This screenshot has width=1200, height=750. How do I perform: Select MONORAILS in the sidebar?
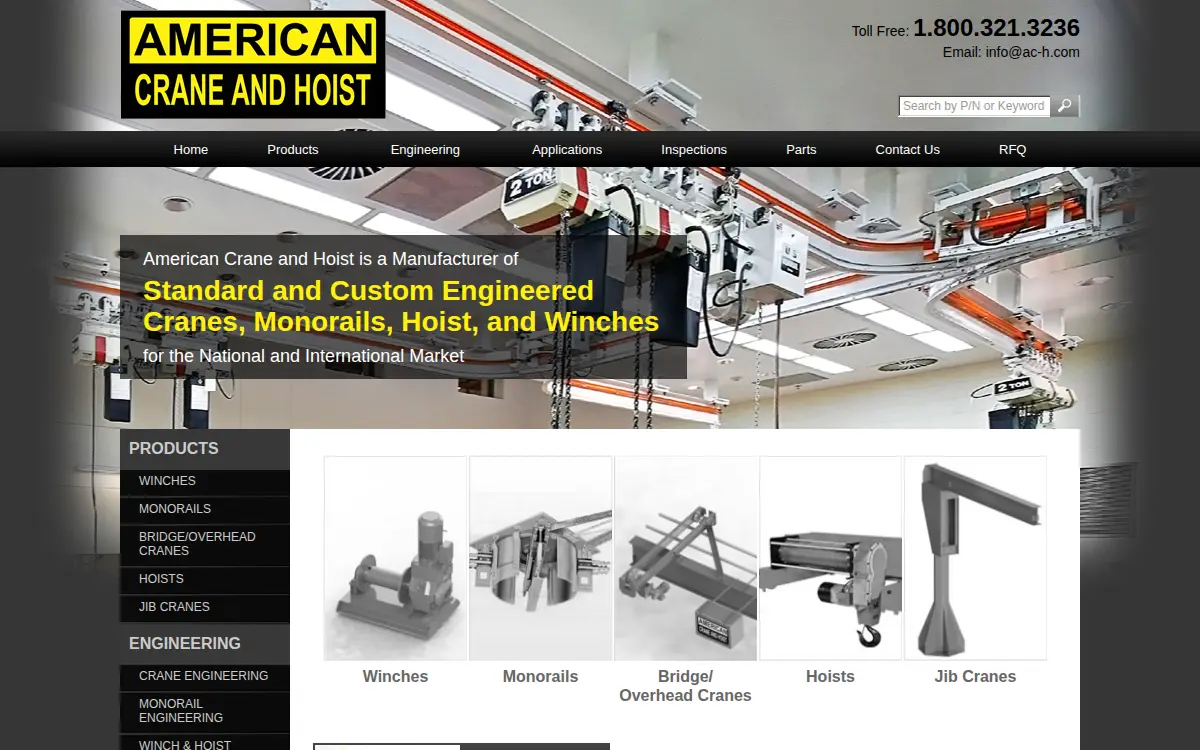(205, 509)
